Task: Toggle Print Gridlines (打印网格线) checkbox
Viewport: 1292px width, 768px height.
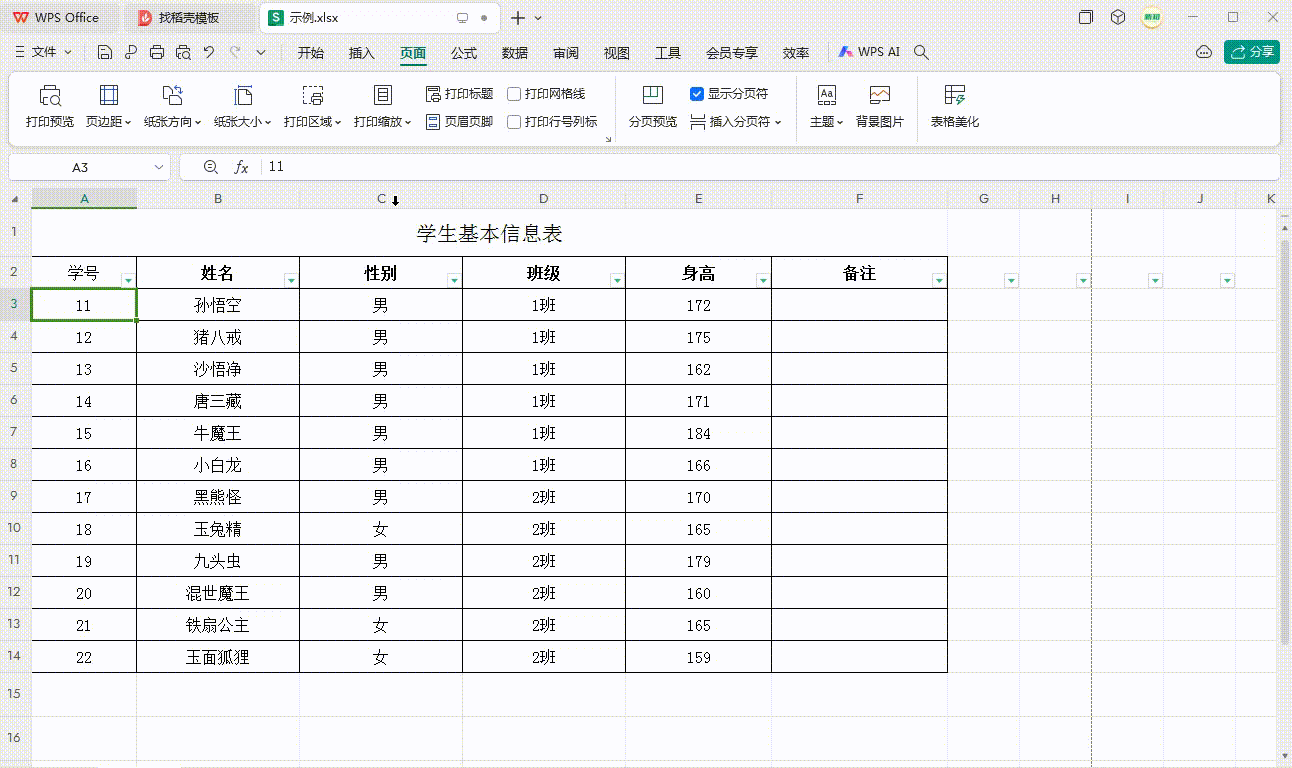Action: point(514,94)
